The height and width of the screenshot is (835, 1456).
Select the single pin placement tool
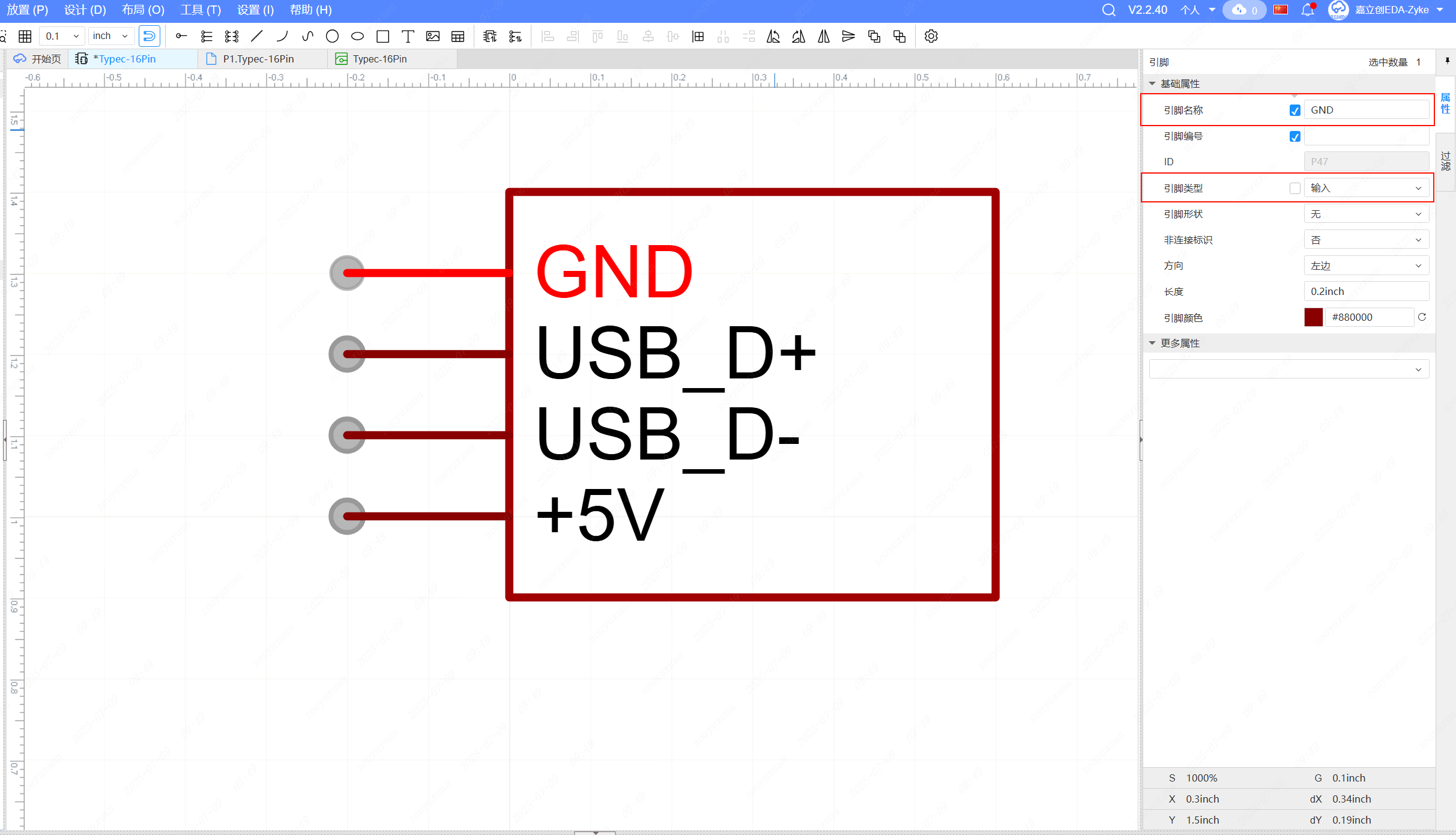click(x=181, y=37)
